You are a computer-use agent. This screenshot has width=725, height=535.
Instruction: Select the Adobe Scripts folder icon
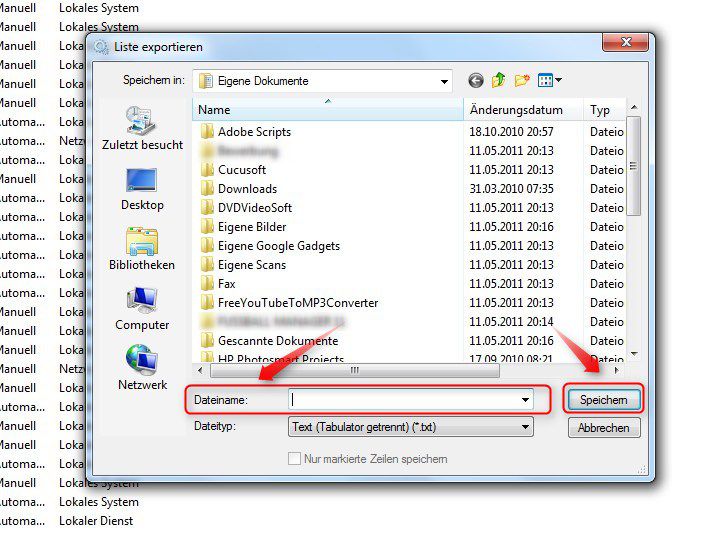[208, 132]
